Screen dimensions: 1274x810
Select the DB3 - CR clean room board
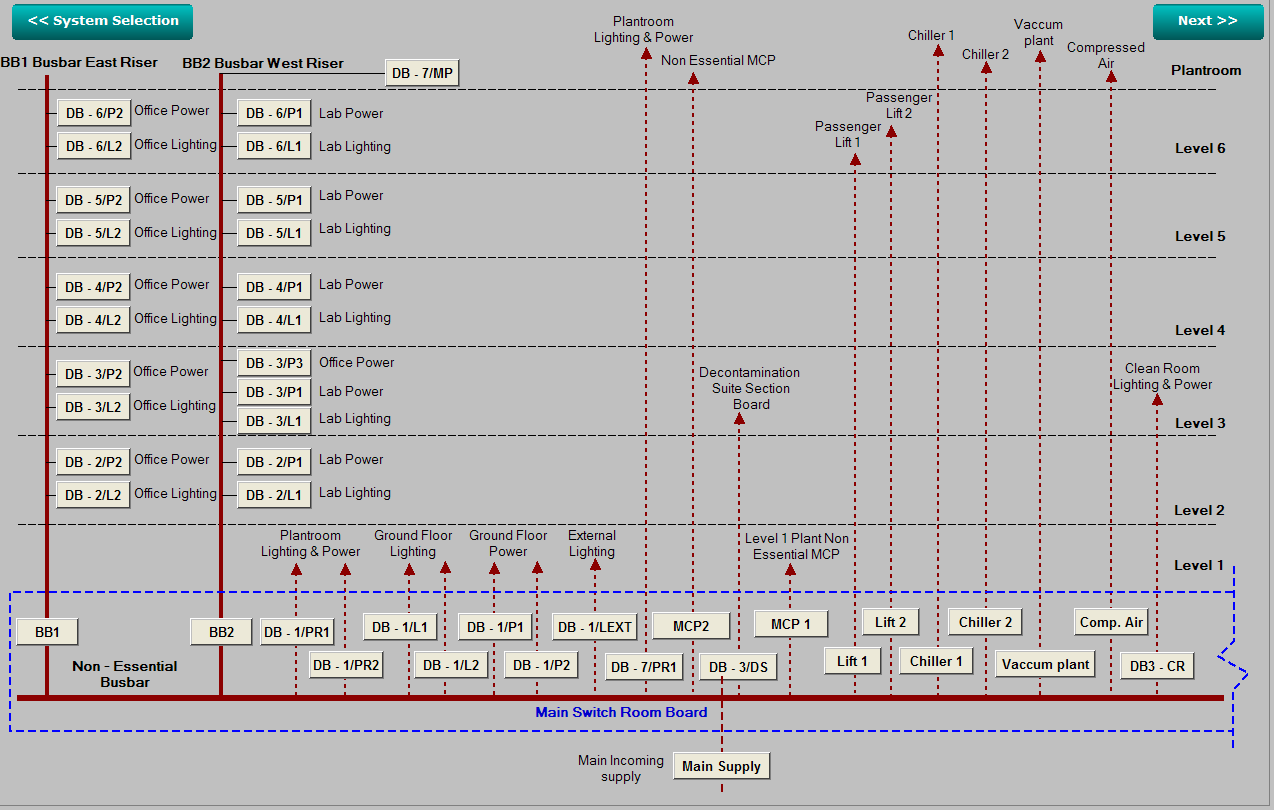1157,666
